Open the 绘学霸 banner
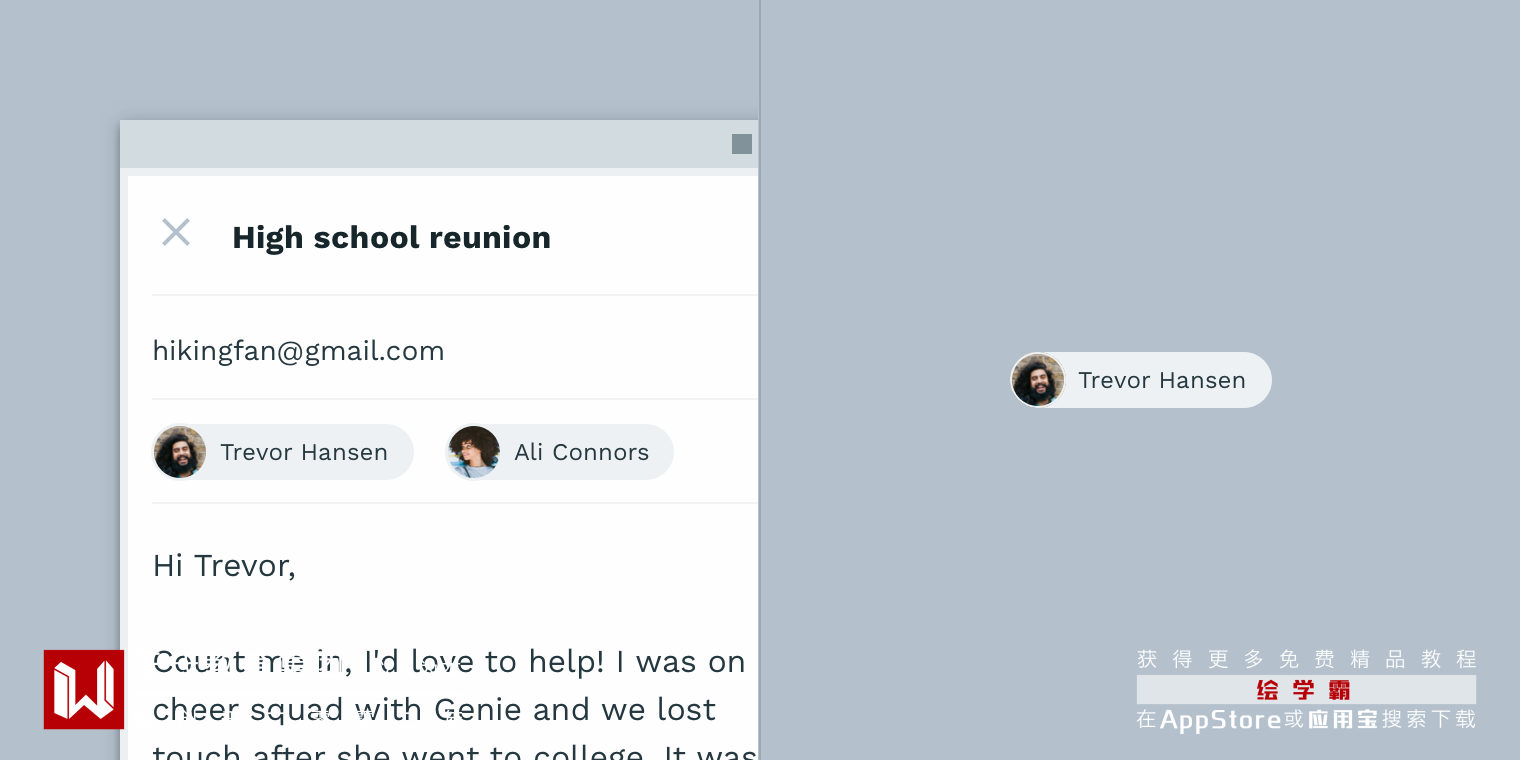The image size is (1520, 760). [x=1305, y=690]
